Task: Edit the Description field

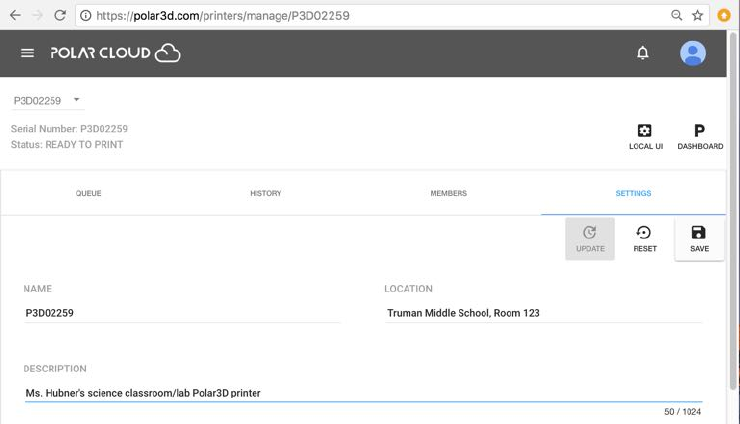Action: click(x=363, y=393)
